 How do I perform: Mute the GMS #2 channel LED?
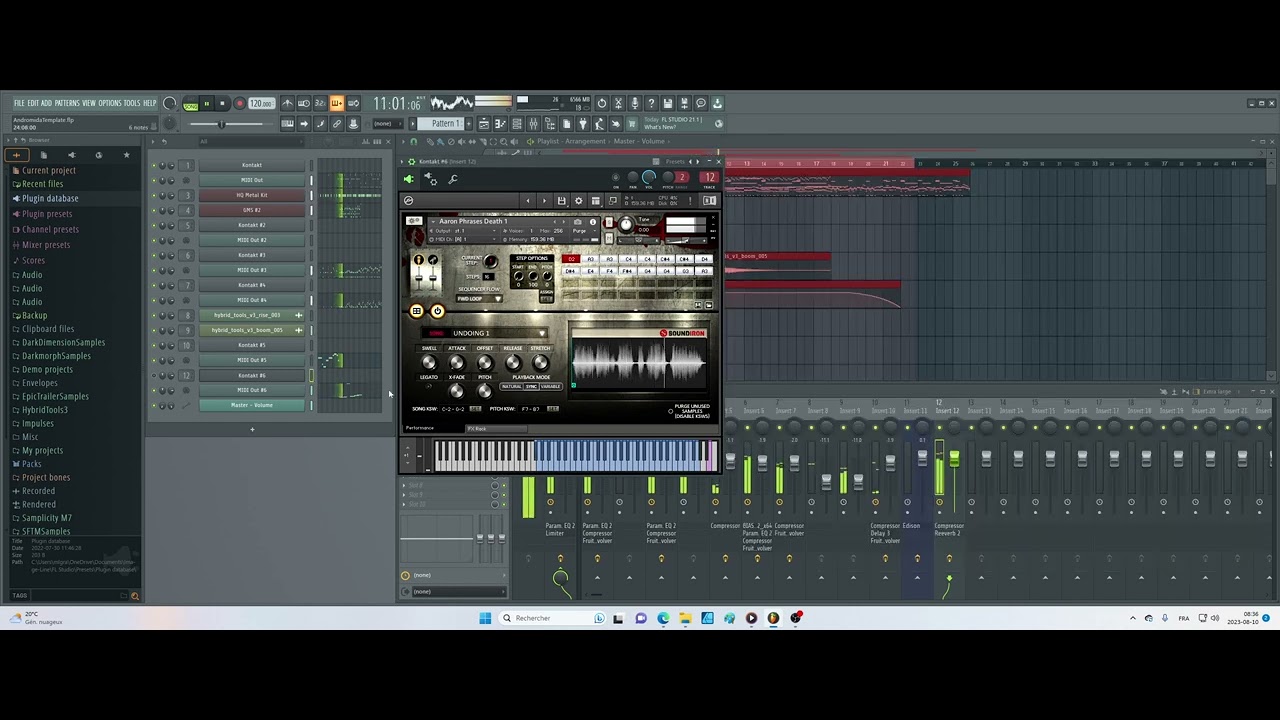154,210
